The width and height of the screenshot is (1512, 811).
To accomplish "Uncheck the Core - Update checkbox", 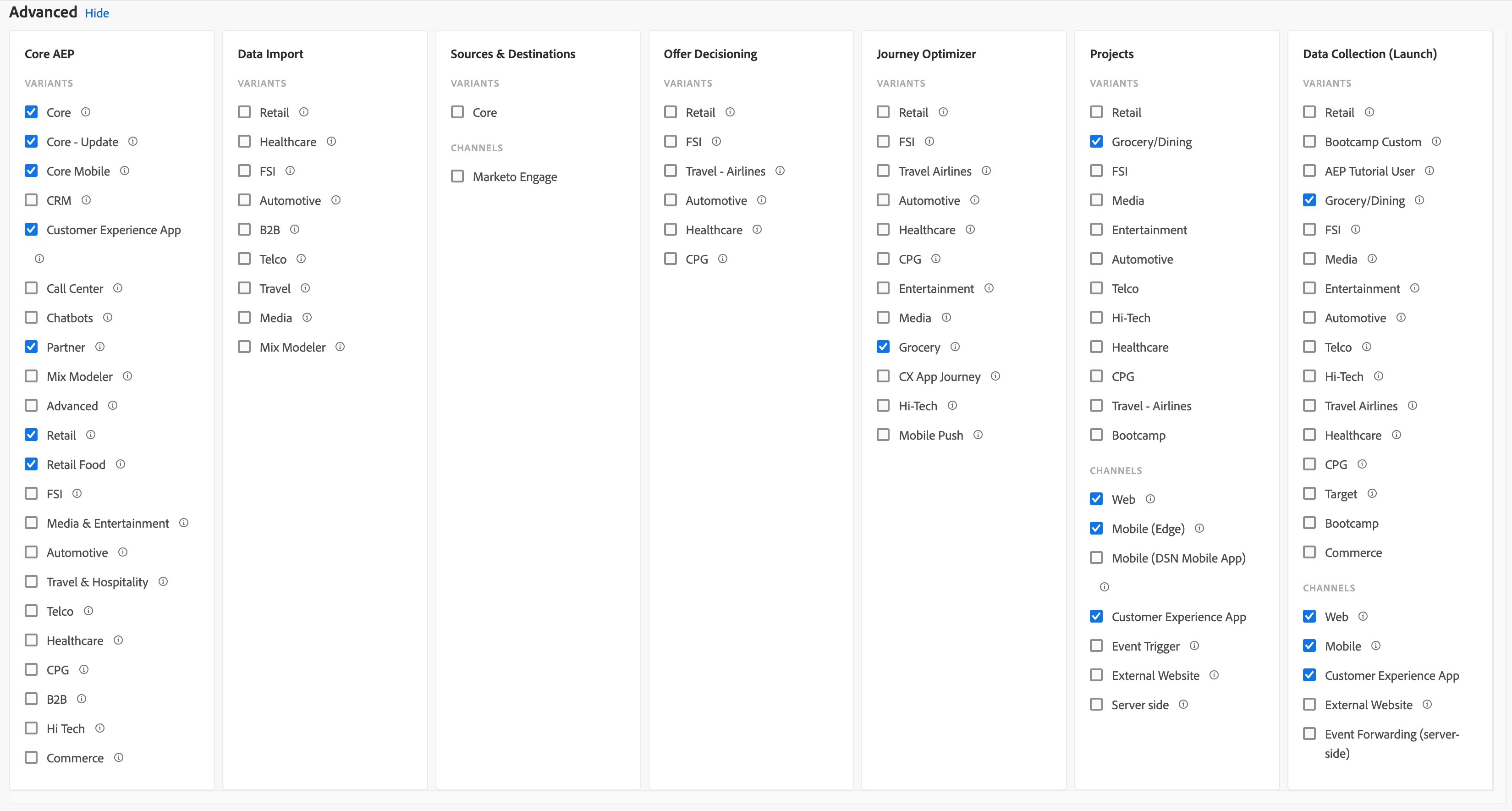I will point(32,142).
